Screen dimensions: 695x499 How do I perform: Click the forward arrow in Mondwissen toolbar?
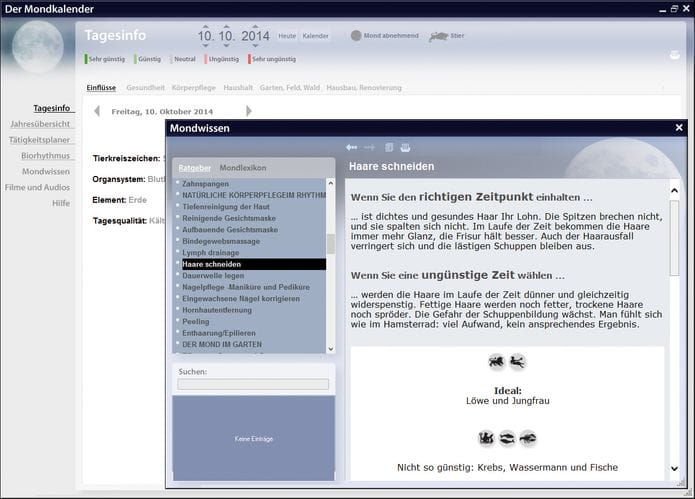pos(369,147)
